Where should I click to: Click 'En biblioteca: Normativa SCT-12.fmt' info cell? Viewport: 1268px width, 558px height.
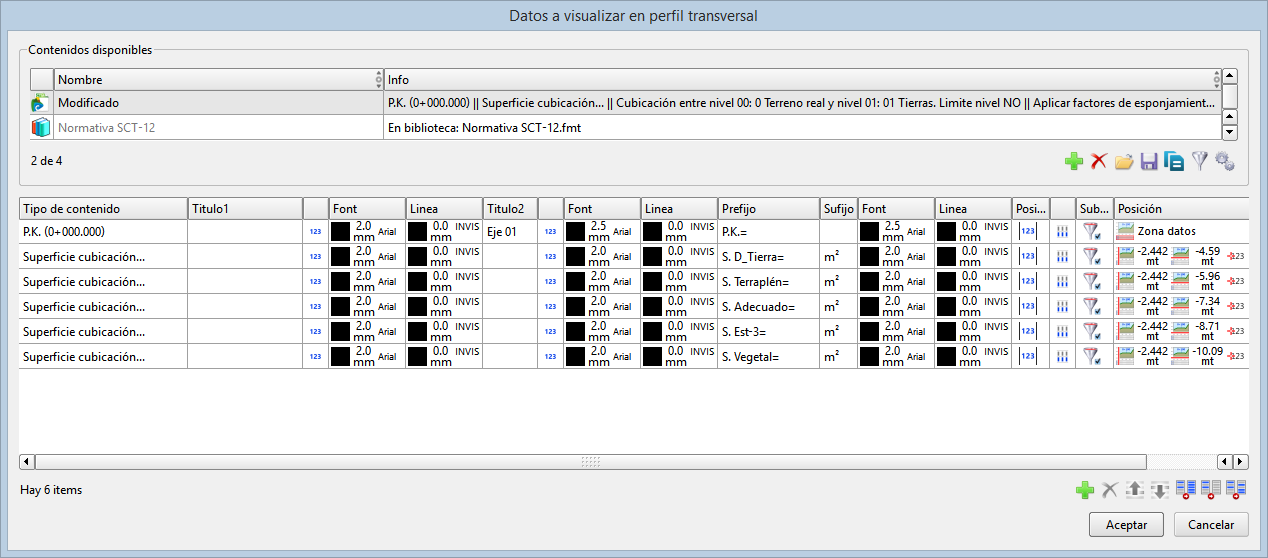803,128
